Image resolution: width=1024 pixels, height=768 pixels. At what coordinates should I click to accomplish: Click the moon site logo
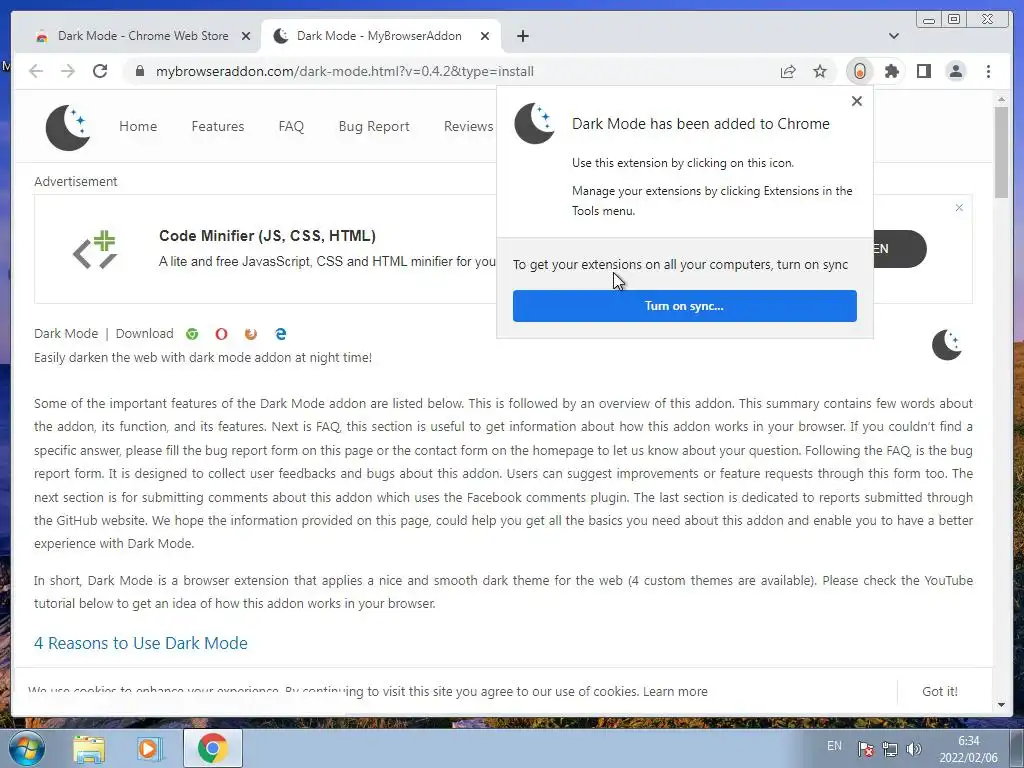coord(68,127)
